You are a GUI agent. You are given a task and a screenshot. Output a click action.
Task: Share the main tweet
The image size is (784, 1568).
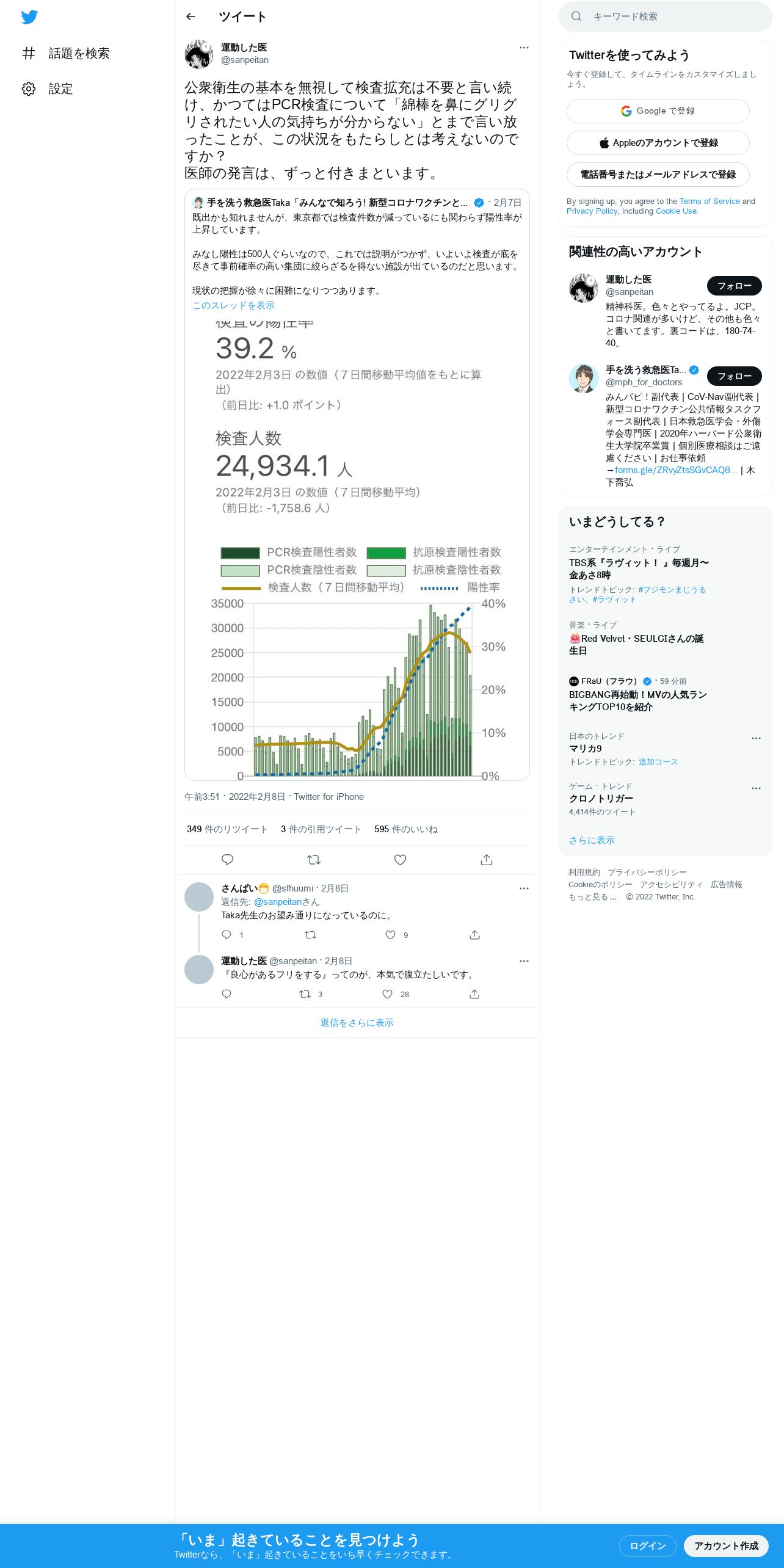487,860
